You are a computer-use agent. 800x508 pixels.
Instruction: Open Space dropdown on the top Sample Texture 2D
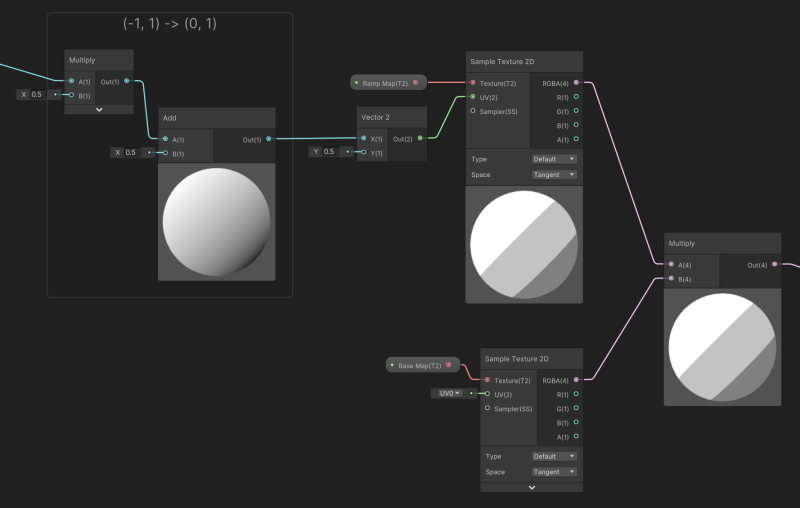coord(554,174)
